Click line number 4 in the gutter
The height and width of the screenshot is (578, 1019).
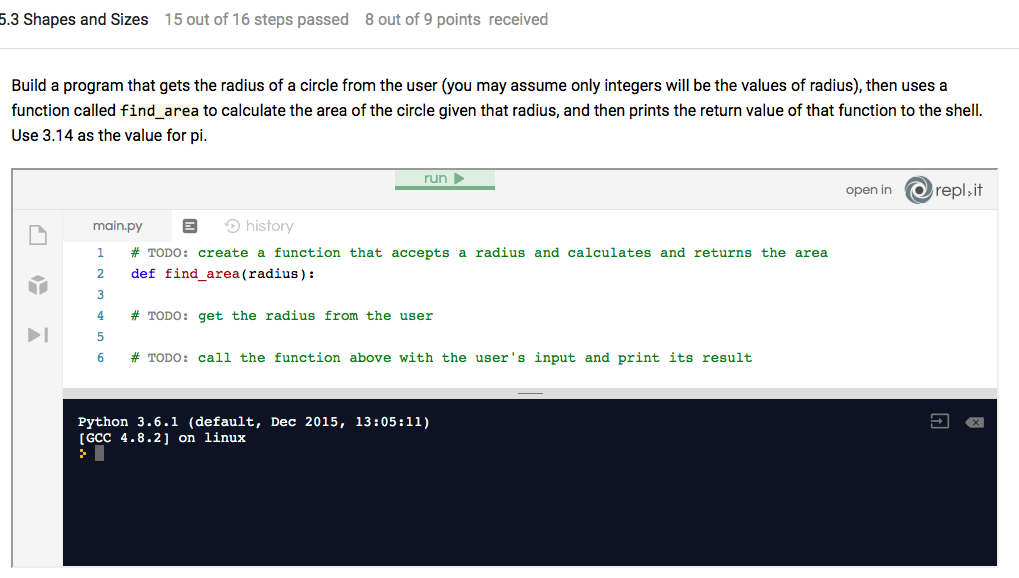100,315
